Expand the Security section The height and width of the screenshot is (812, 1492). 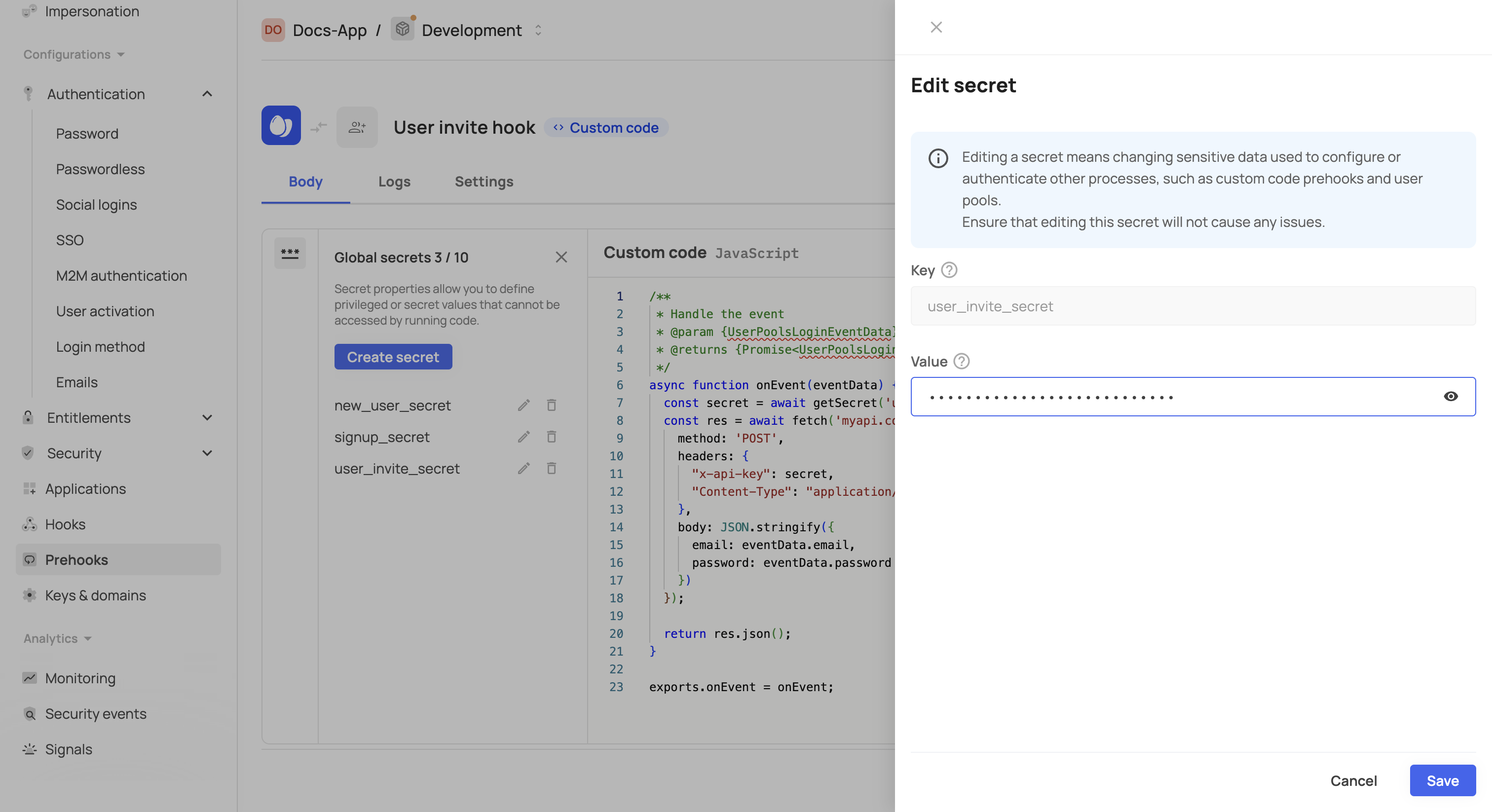coord(207,453)
